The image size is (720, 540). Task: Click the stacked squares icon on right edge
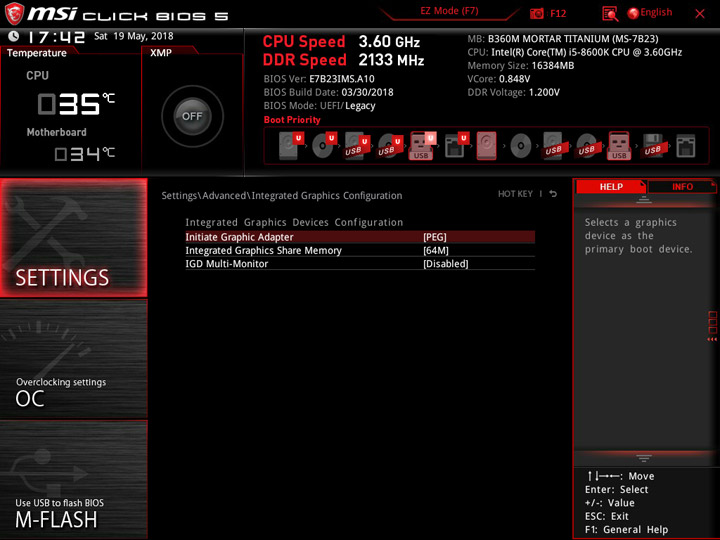pos(712,322)
